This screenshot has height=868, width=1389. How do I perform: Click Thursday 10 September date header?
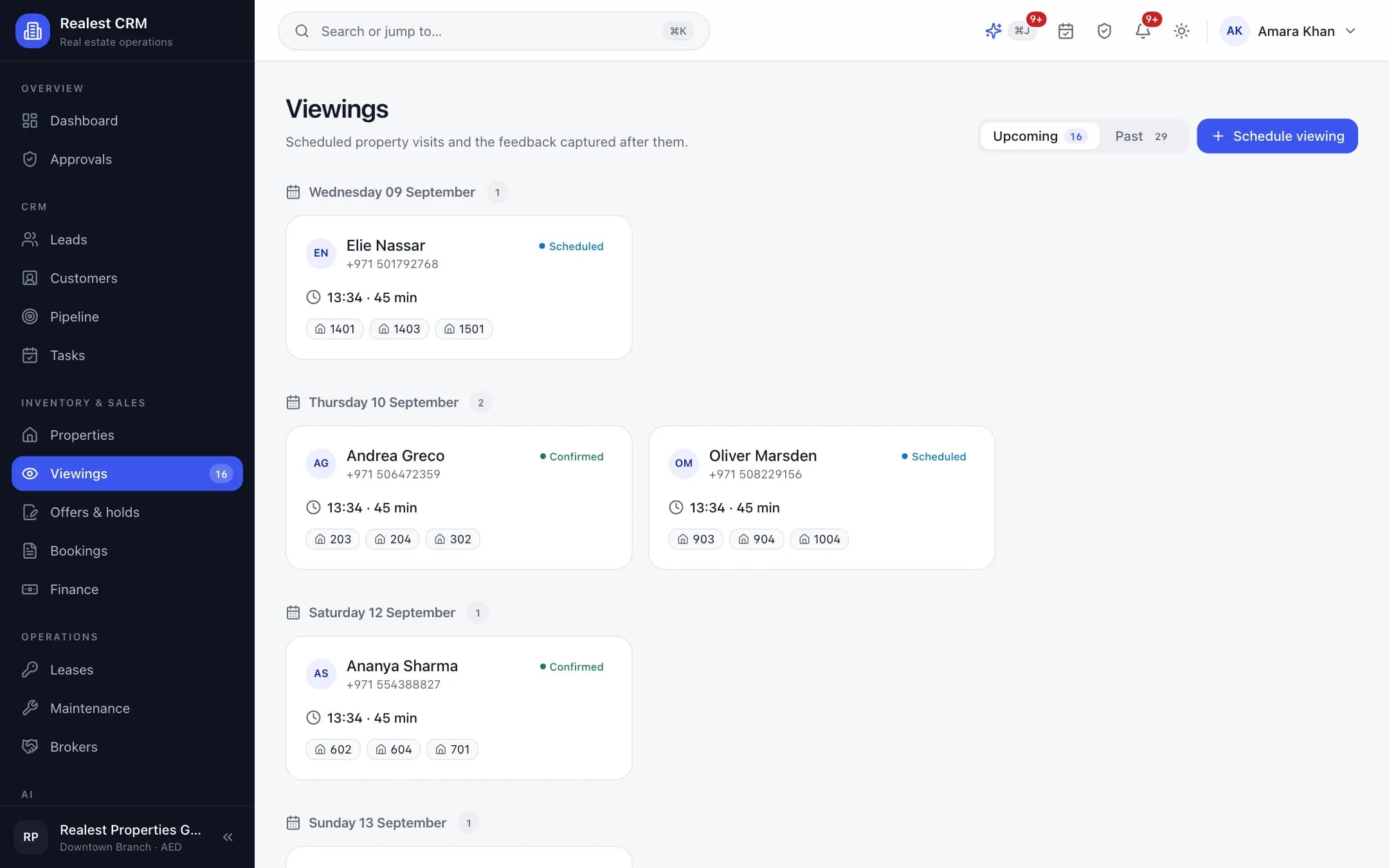(383, 402)
